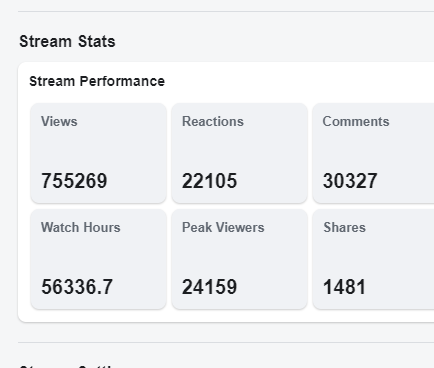Click the Reactions count 22105
The width and height of the screenshot is (434, 368).
209,181
